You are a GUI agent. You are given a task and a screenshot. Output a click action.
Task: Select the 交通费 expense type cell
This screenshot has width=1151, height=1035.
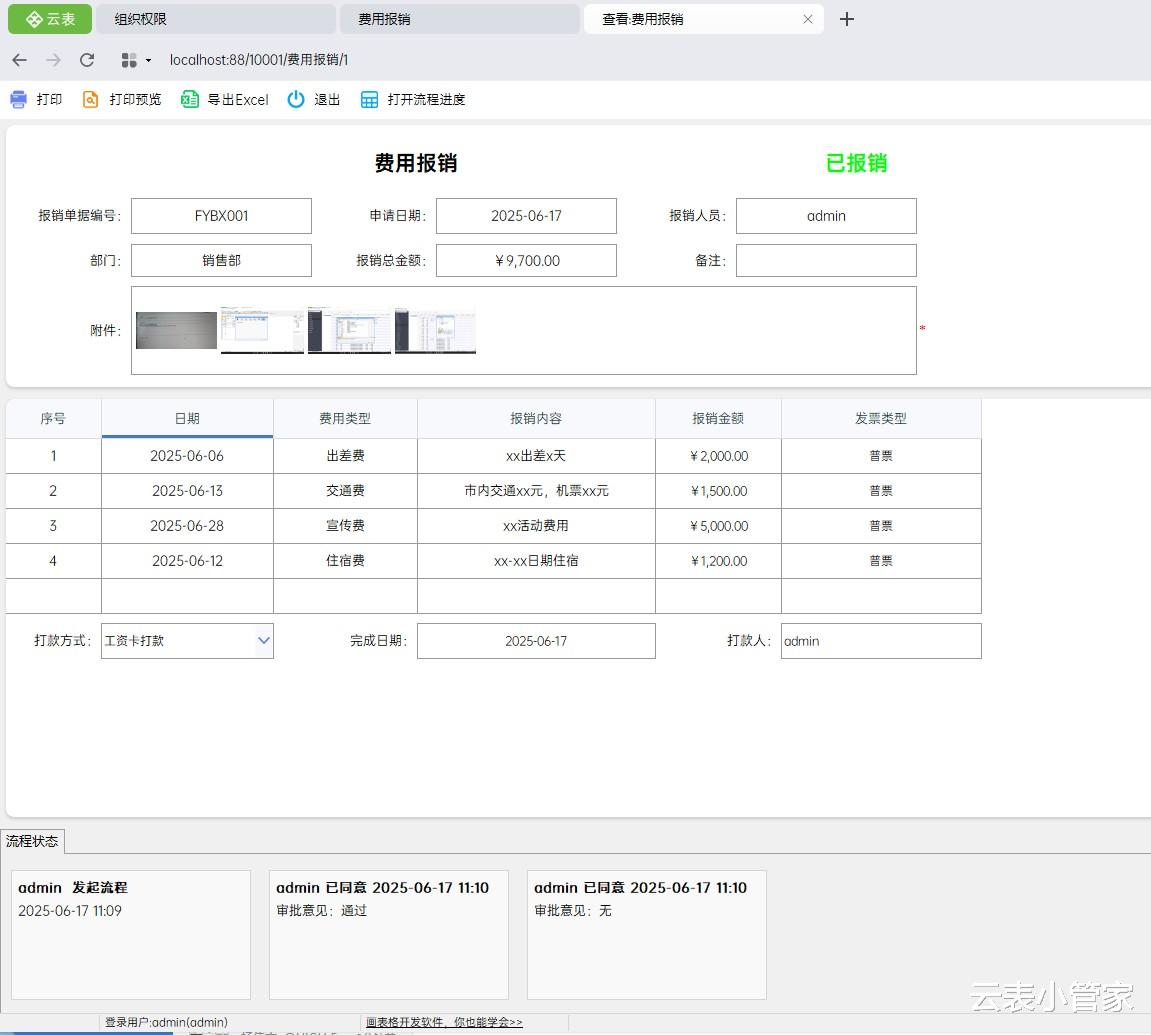[x=345, y=491]
